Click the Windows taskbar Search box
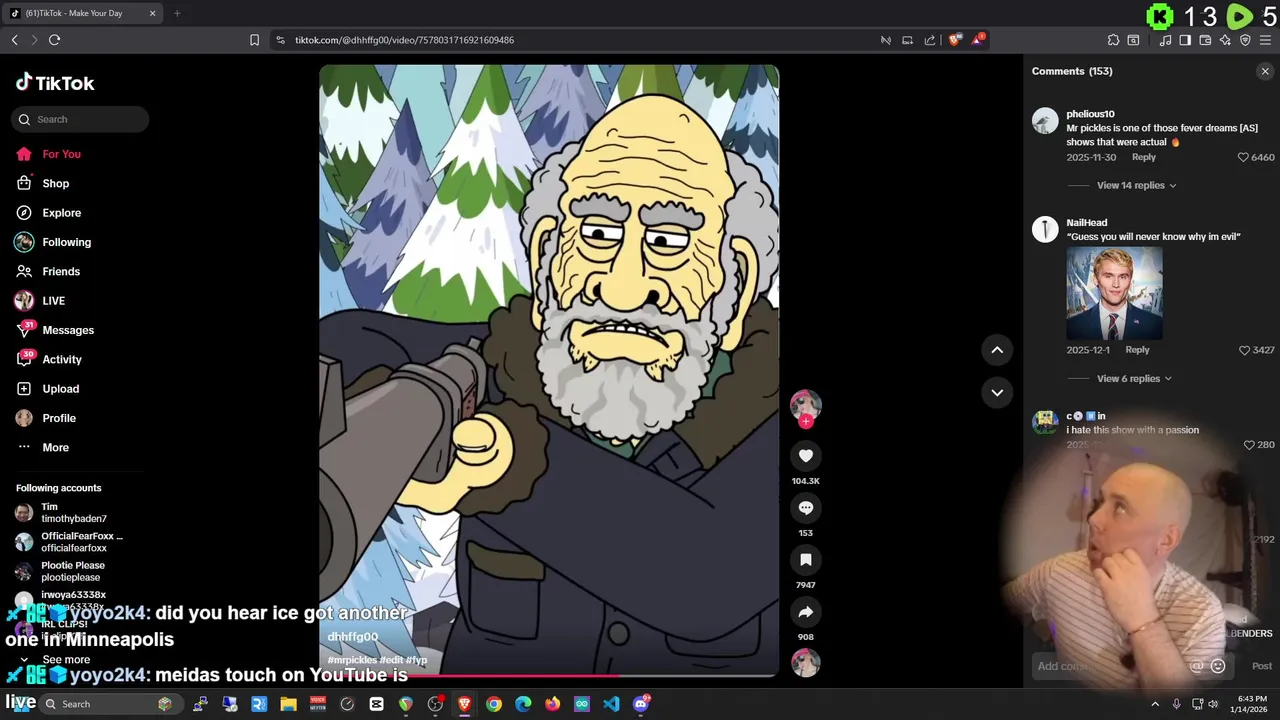This screenshot has height=720, width=1280. [110, 704]
